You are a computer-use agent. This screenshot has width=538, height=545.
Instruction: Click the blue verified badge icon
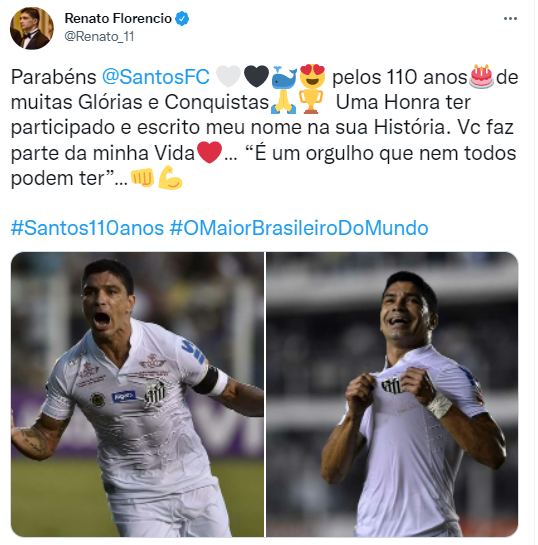pyautogui.click(x=182, y=18)
